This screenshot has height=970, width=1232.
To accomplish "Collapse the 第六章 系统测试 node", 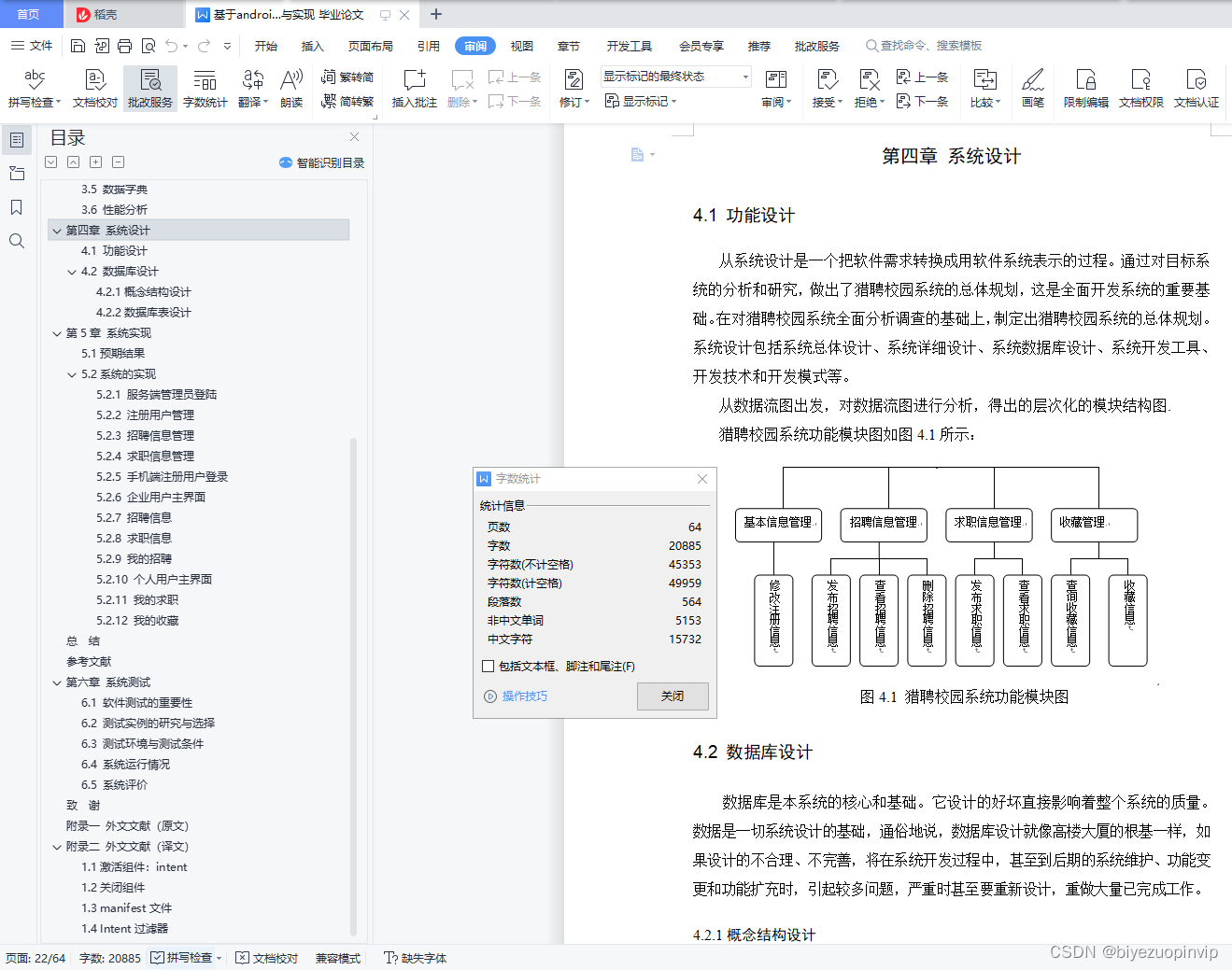I will click(x=57, y=682).
